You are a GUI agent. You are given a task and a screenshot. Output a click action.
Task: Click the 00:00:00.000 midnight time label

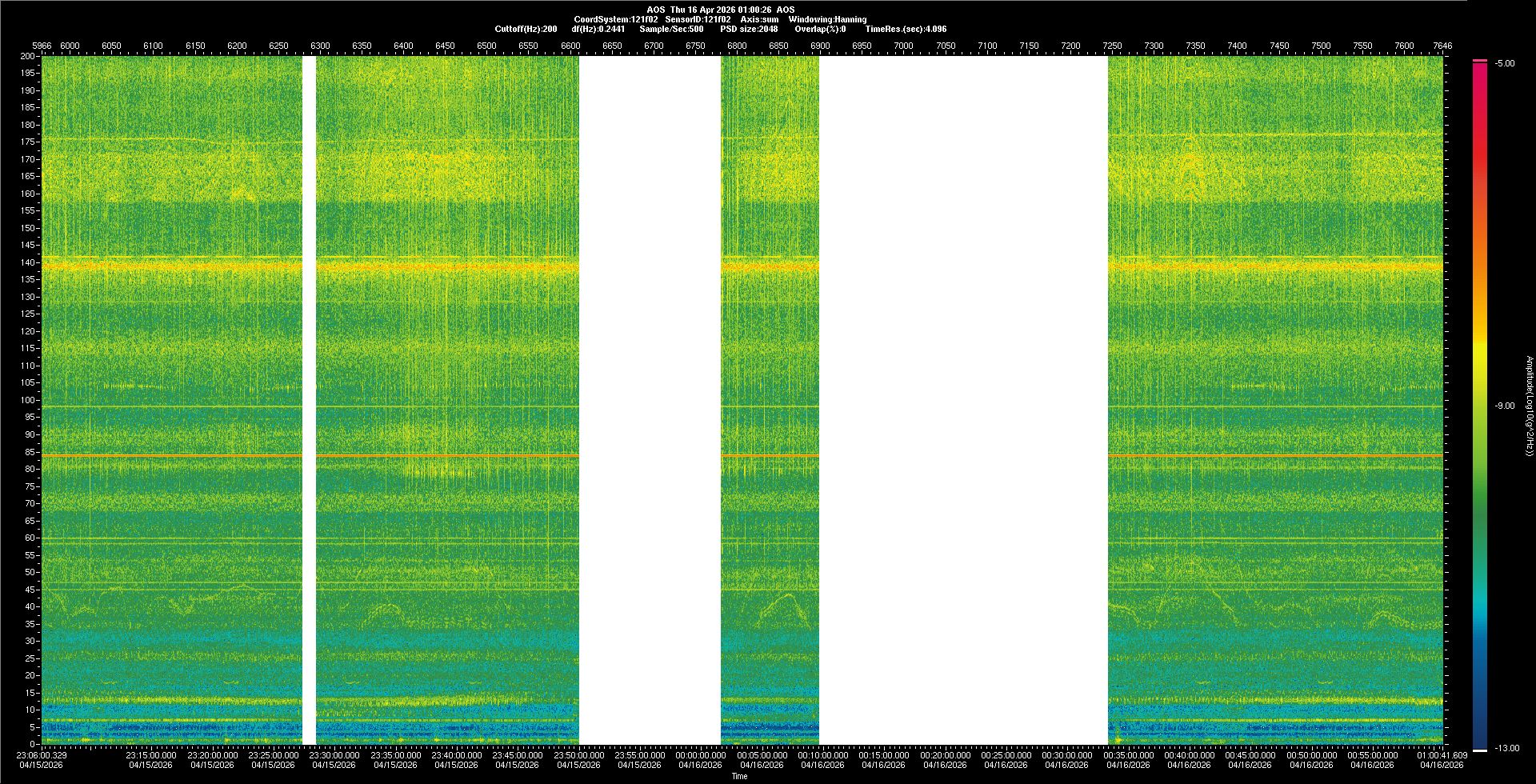coord(700,755)
